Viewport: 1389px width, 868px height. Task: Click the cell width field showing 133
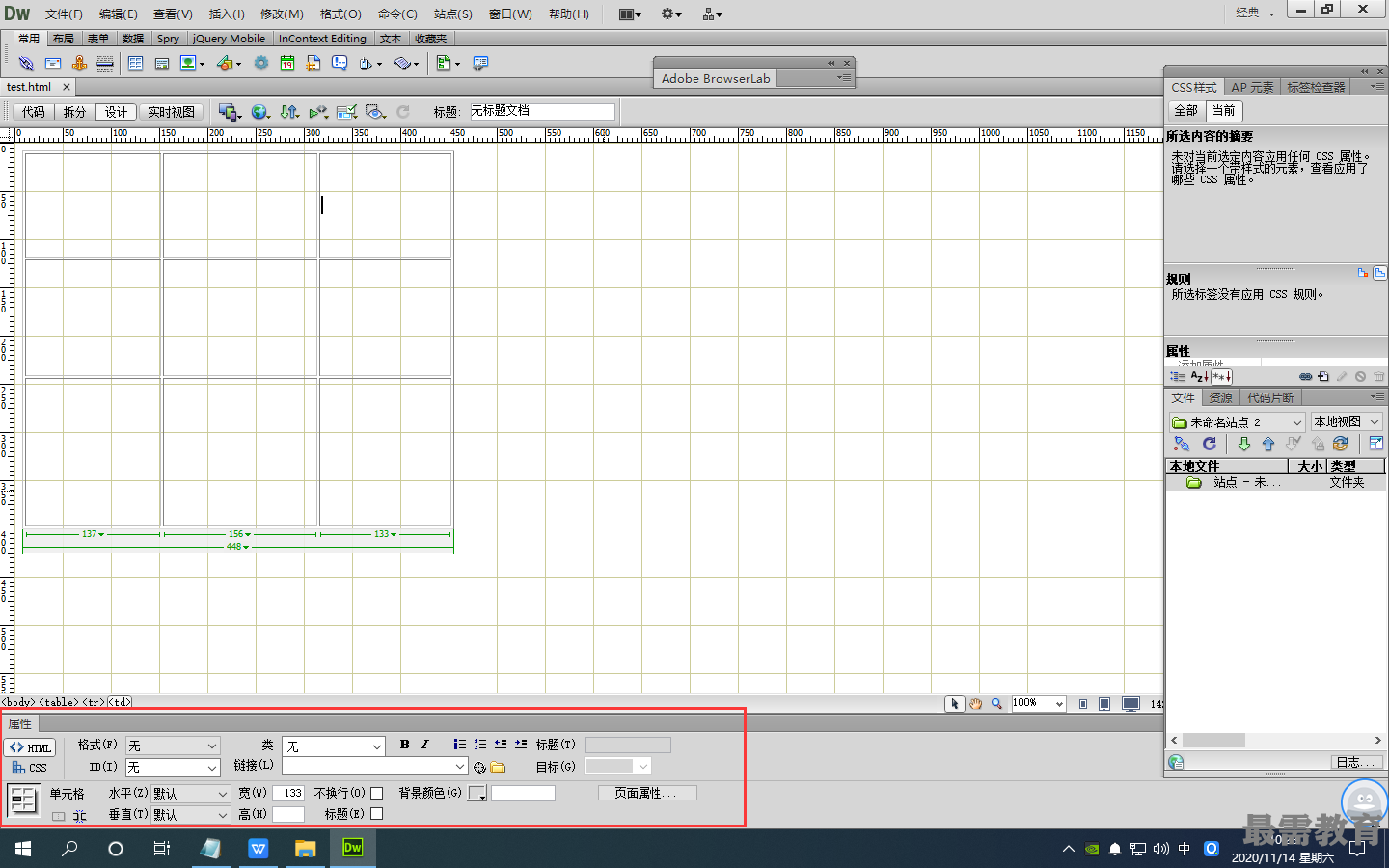pyautogui.click(x=288, y=793)
